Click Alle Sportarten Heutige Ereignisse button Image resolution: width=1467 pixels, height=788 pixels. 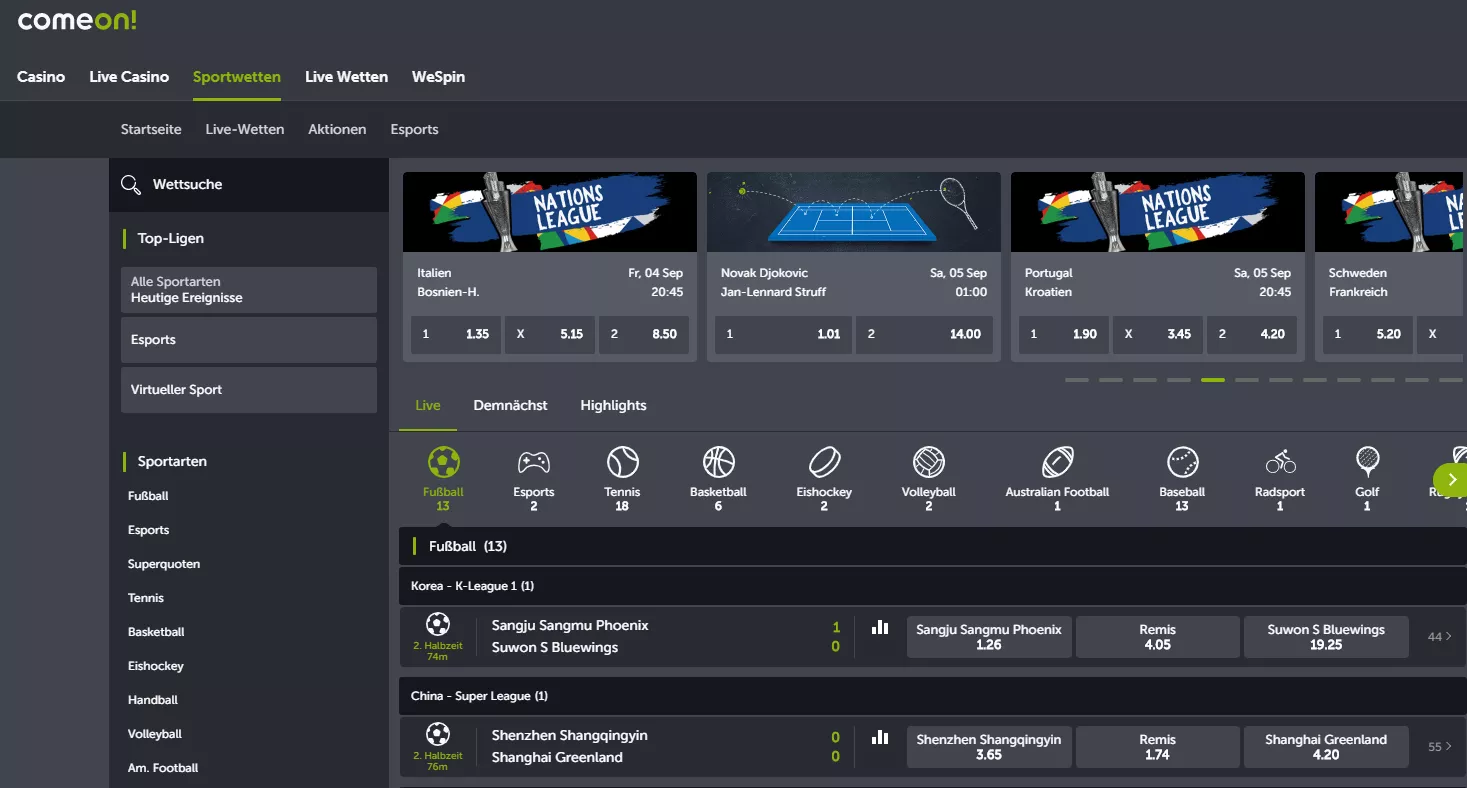(x=249, y=290)
